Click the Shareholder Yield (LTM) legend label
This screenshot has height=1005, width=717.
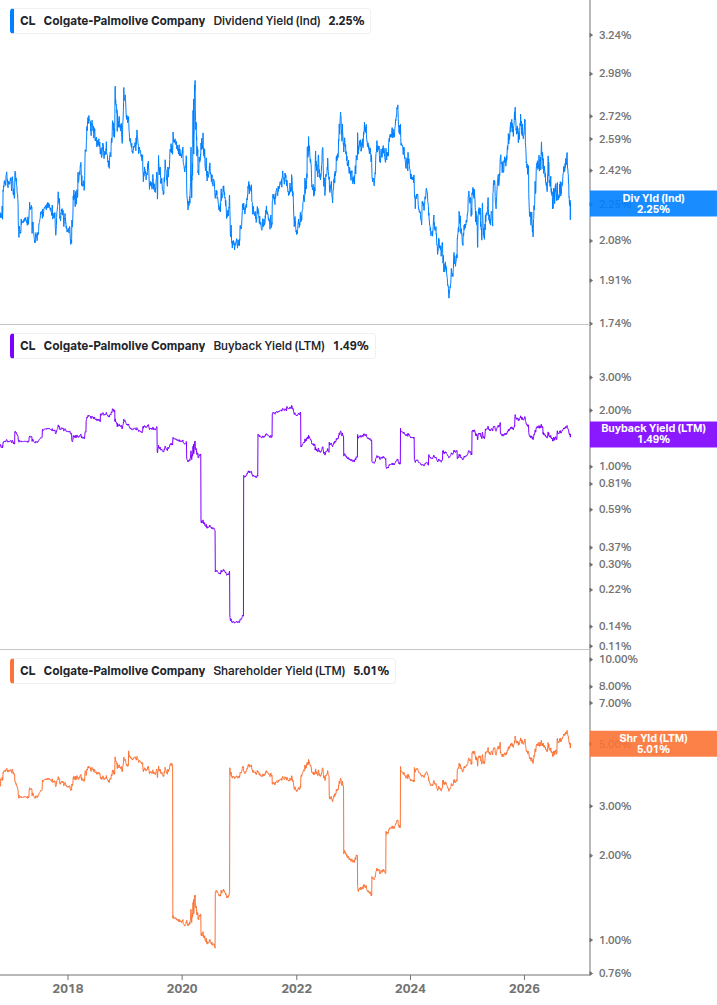pos(279,670)
